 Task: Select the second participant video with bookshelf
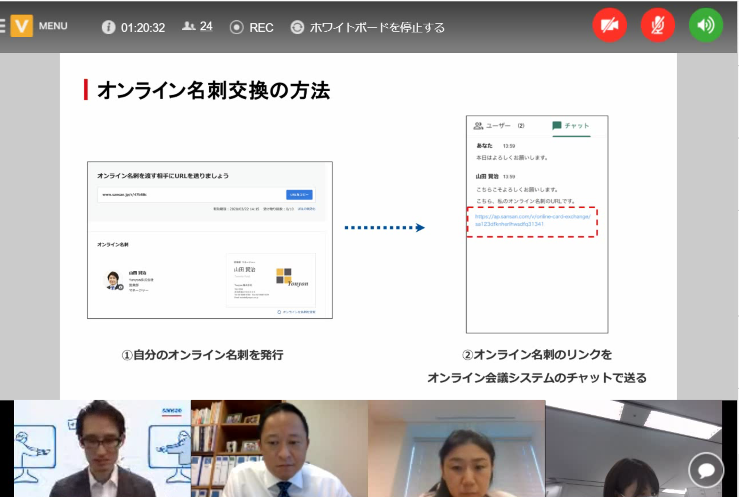click(x=279, y=448)
